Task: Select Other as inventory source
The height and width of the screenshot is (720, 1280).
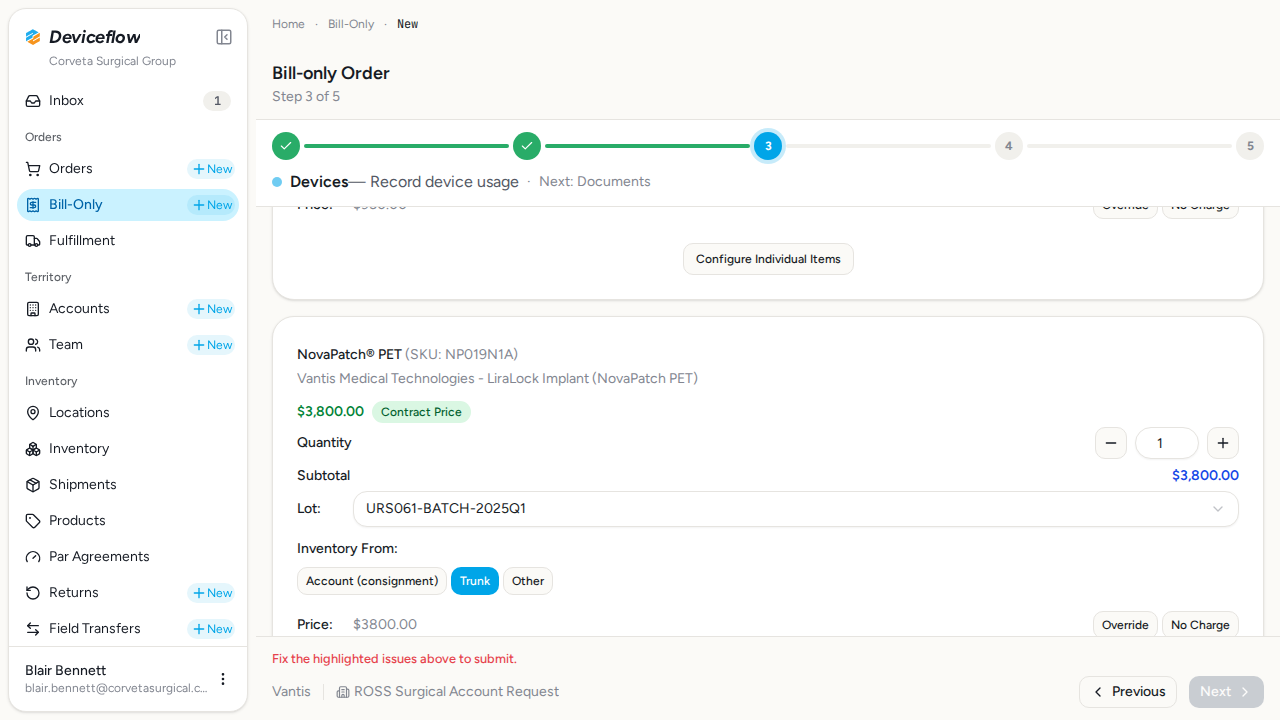Action: 528,581
